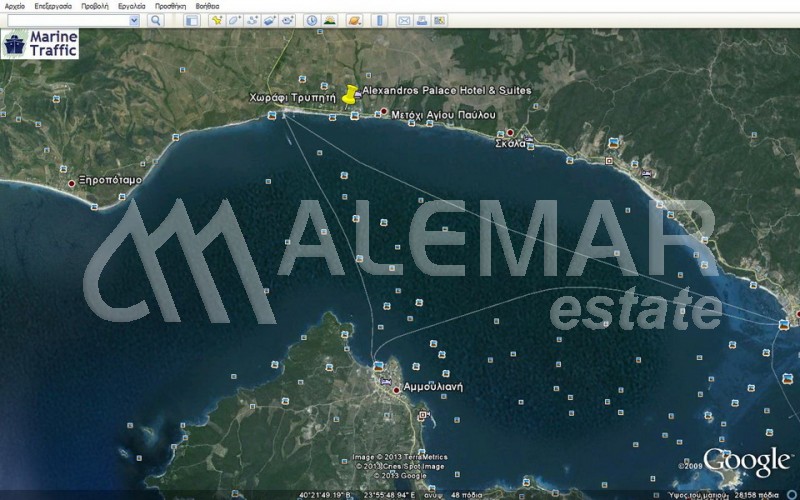Toggle the sidebar panel icon
The height and width of the screenshot is (500, 800).
pos(191,20)
